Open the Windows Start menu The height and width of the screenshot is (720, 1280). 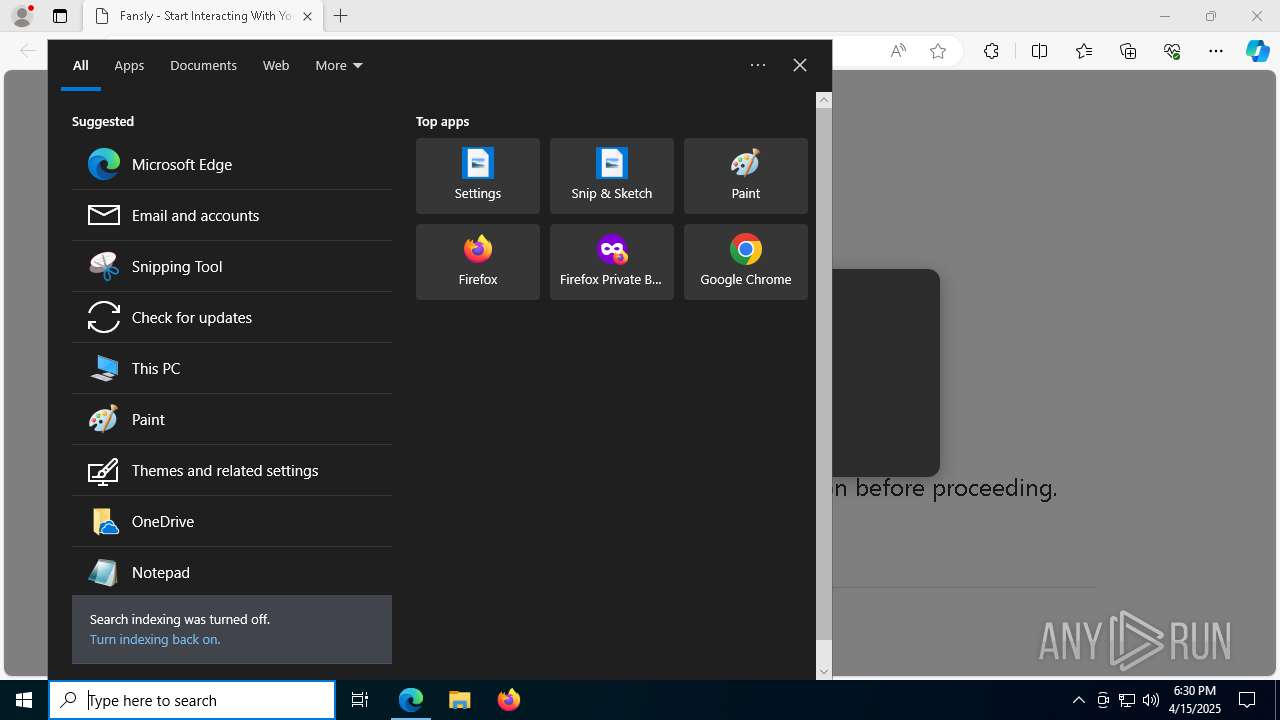coord(24,700)
